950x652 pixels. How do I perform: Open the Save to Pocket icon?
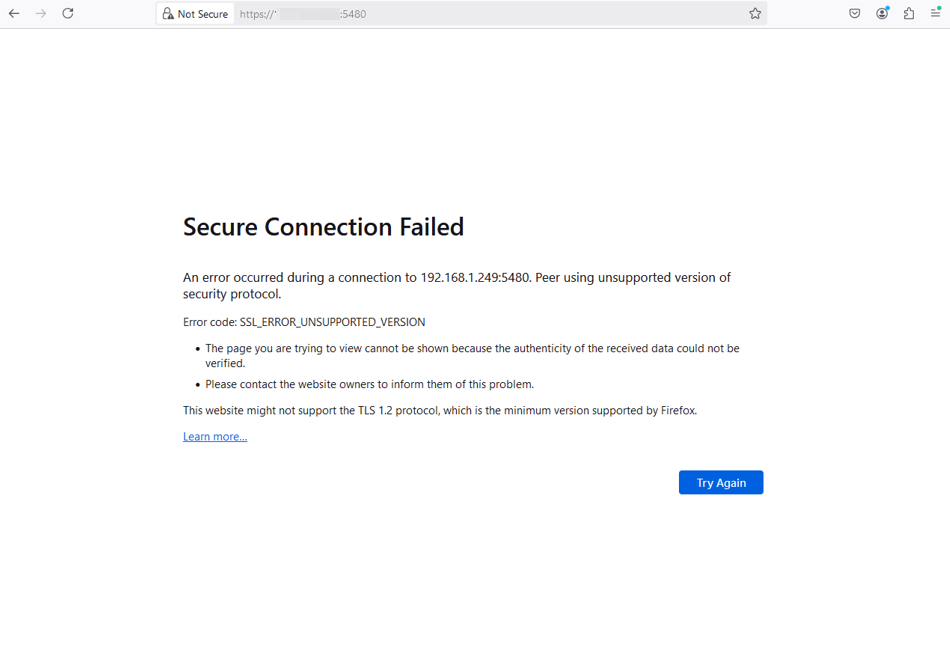855,14
